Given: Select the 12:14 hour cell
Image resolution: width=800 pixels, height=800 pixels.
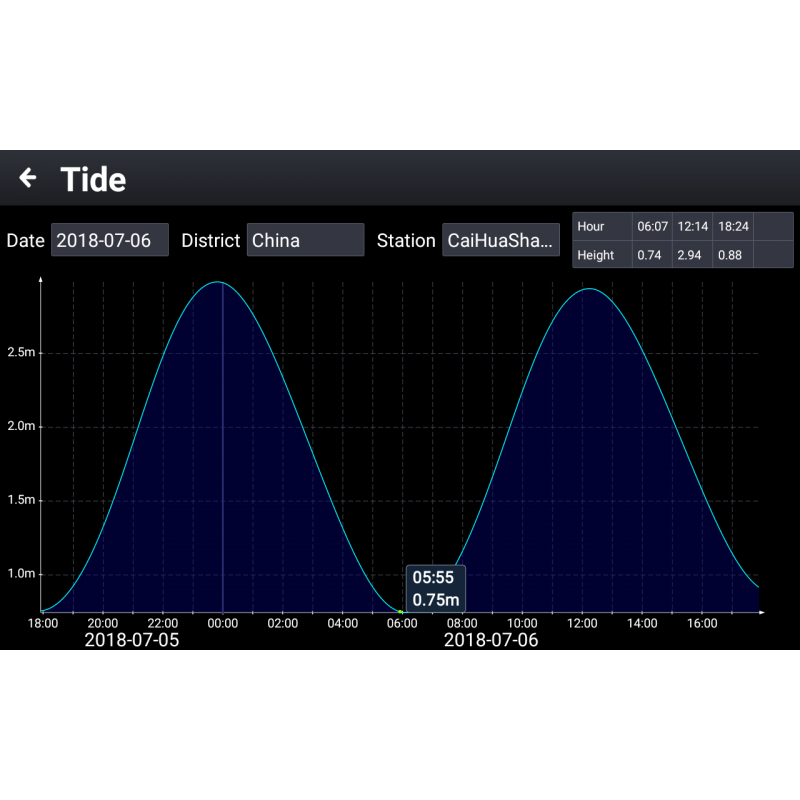Looking at the screenshot, I should point(693,226).
